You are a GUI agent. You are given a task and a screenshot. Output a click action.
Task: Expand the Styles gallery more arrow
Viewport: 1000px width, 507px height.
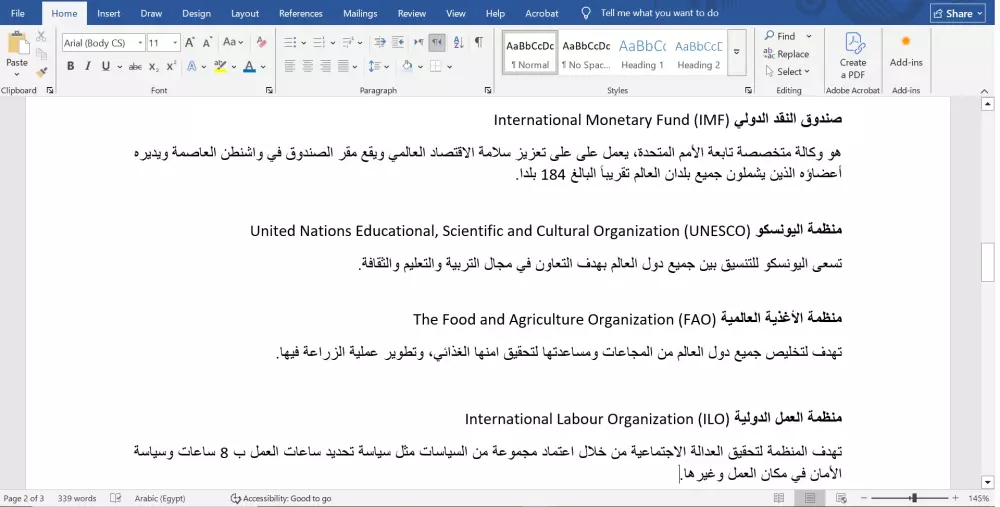click(x=737, y=52)
